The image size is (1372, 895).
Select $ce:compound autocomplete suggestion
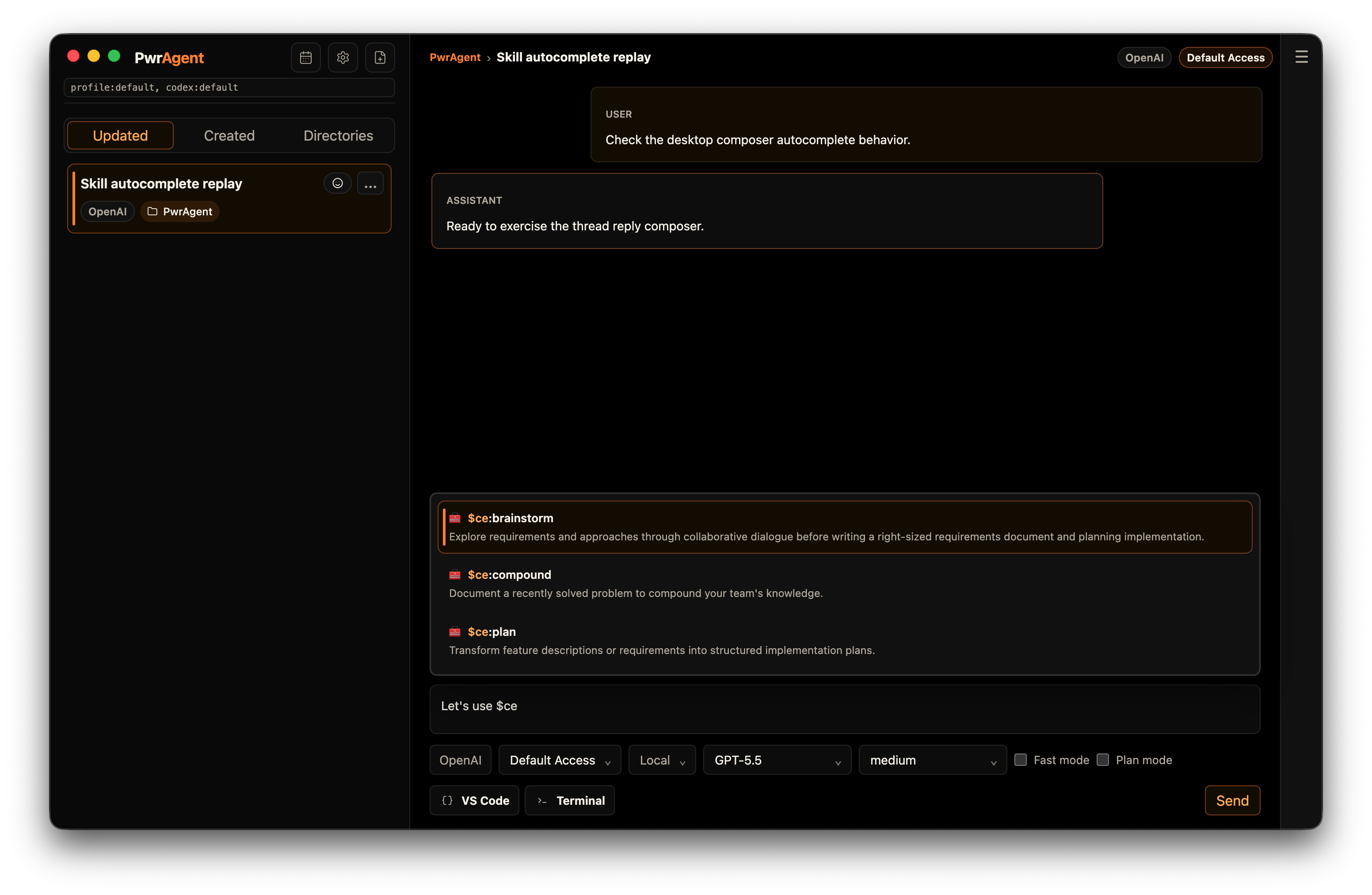click(x=845, y=584)
